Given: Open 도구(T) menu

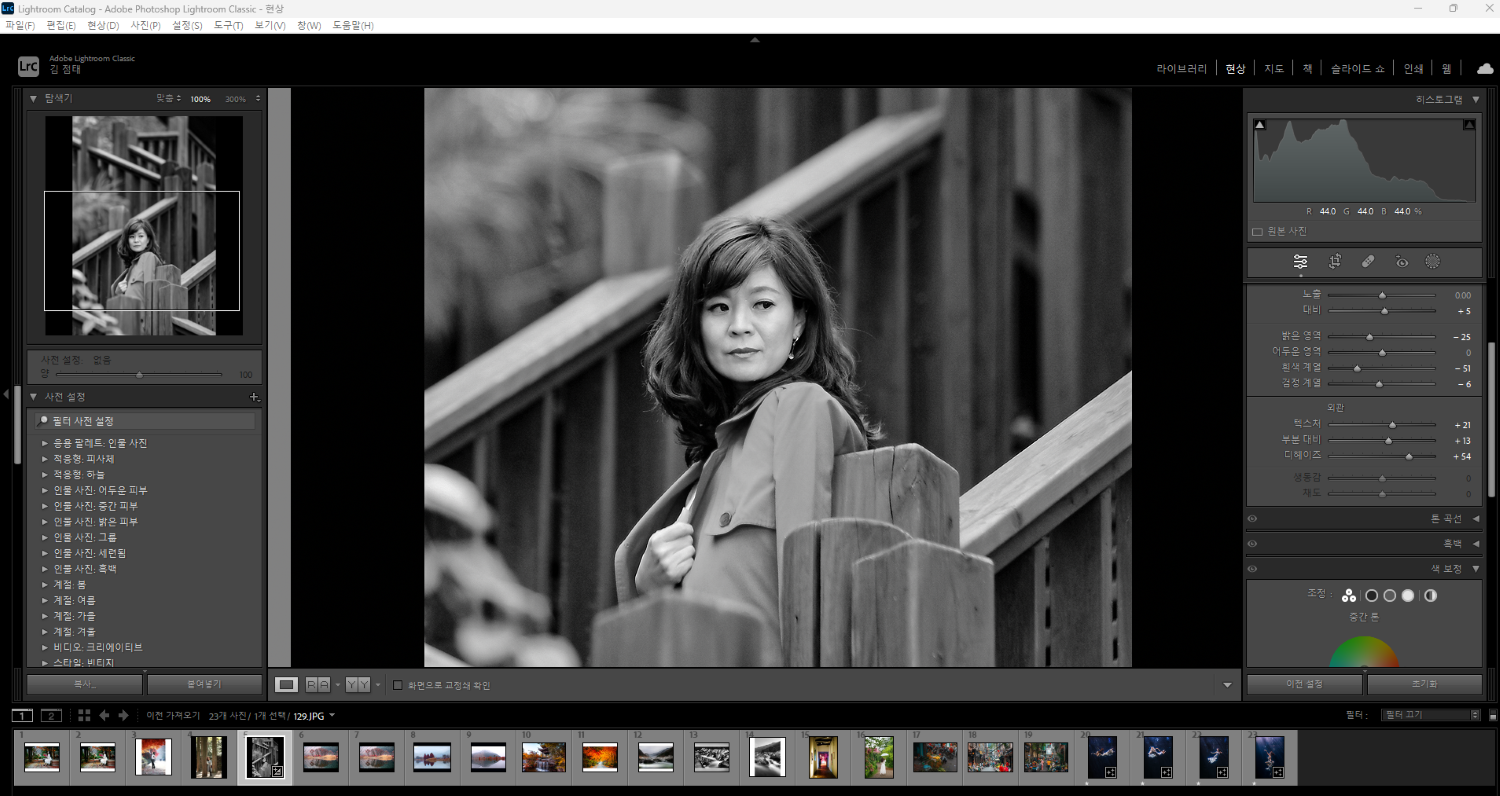Looking at the screenshot, I should tap(229, 25).
